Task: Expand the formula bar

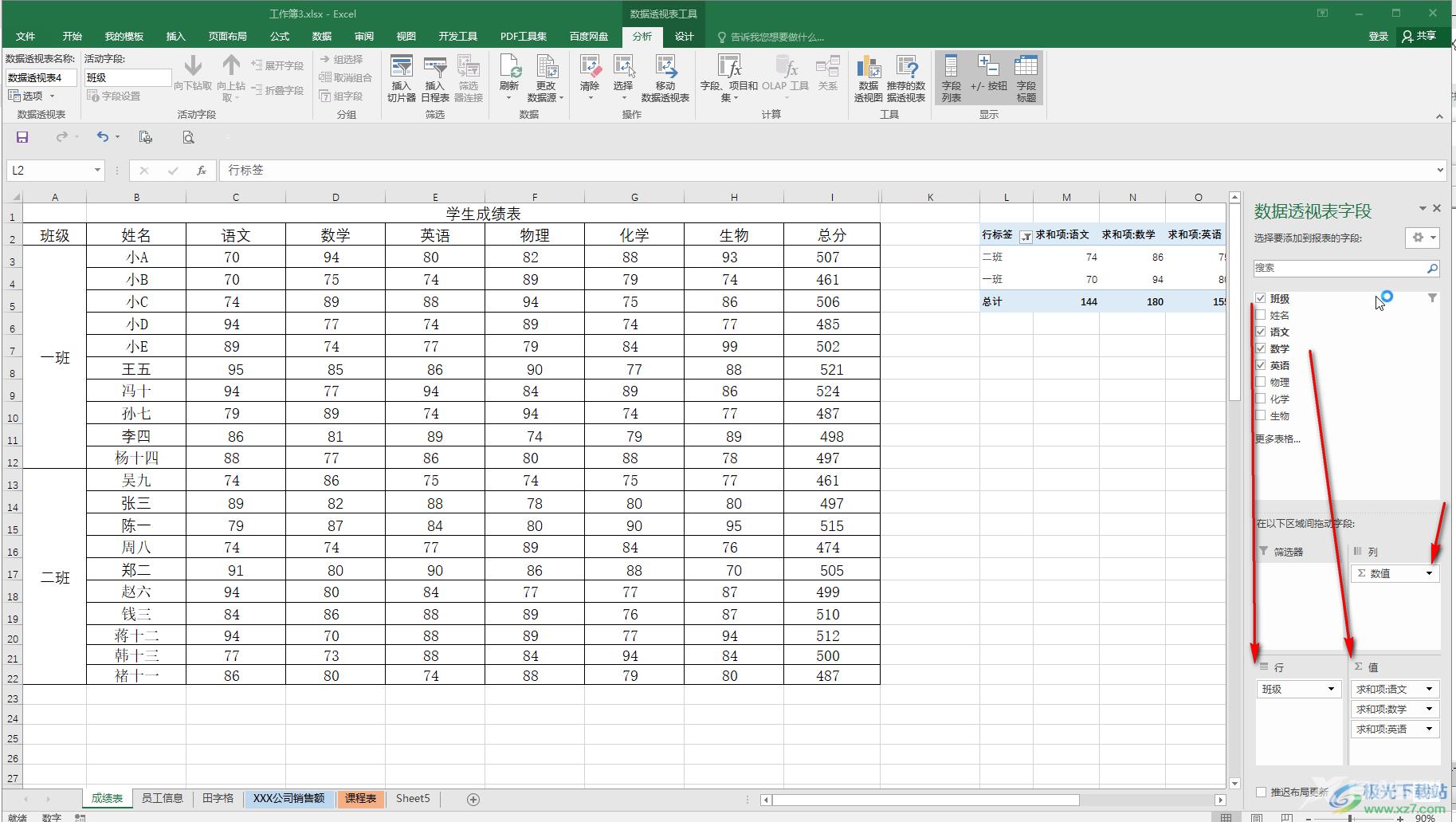Action: coord(1440,170)
